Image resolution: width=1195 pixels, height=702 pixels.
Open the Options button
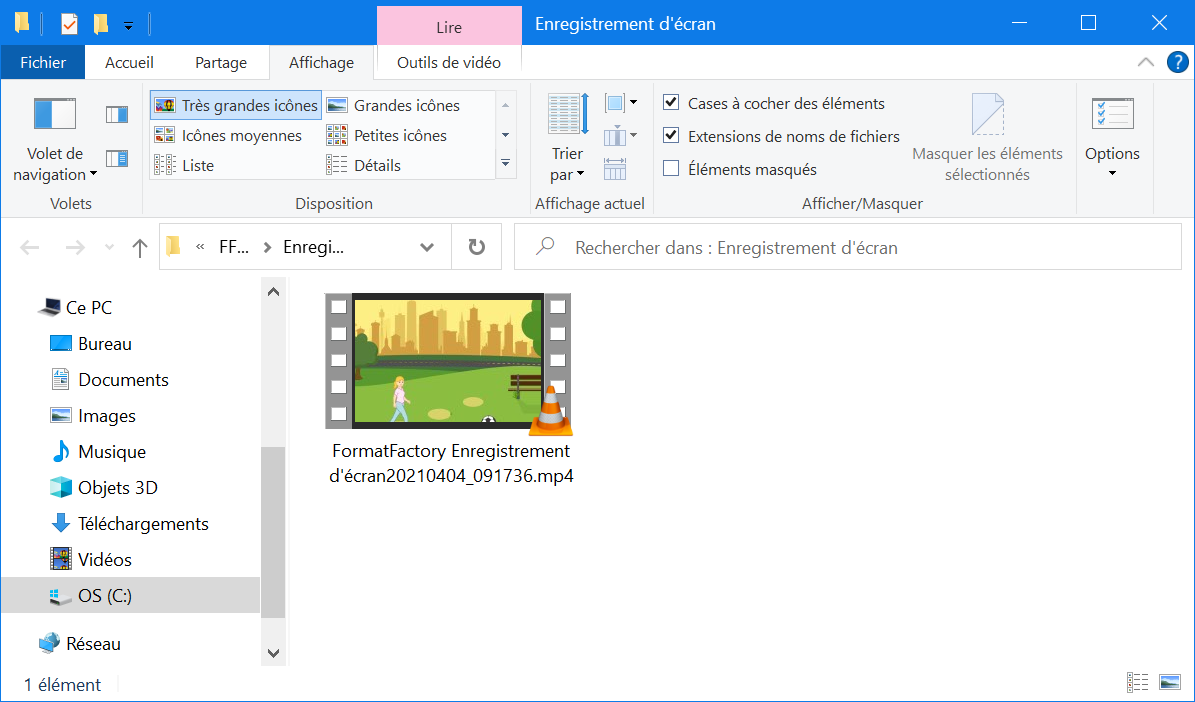point(1112,139)
